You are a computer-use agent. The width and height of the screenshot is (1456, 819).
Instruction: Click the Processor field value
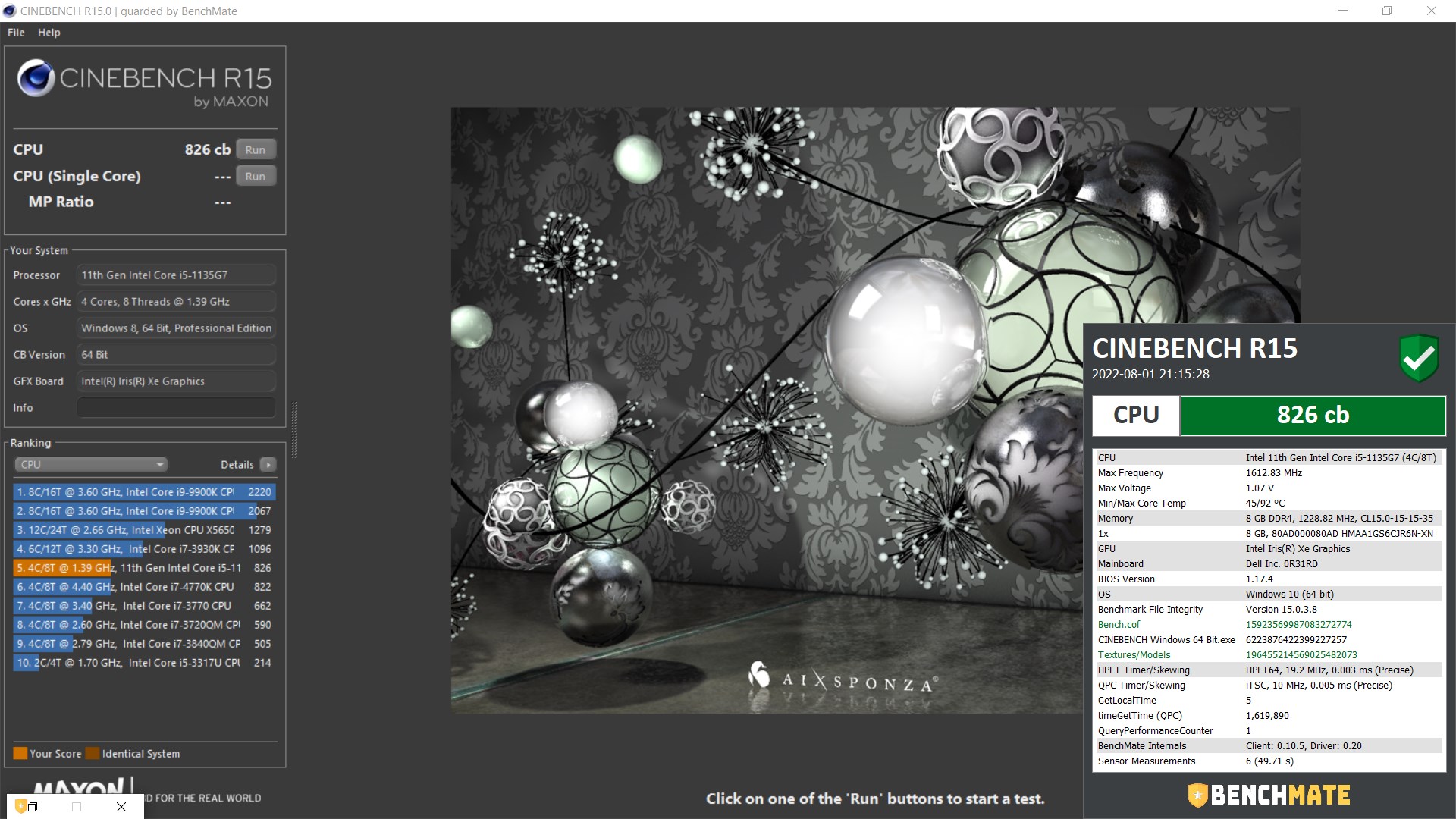[176, 275]
